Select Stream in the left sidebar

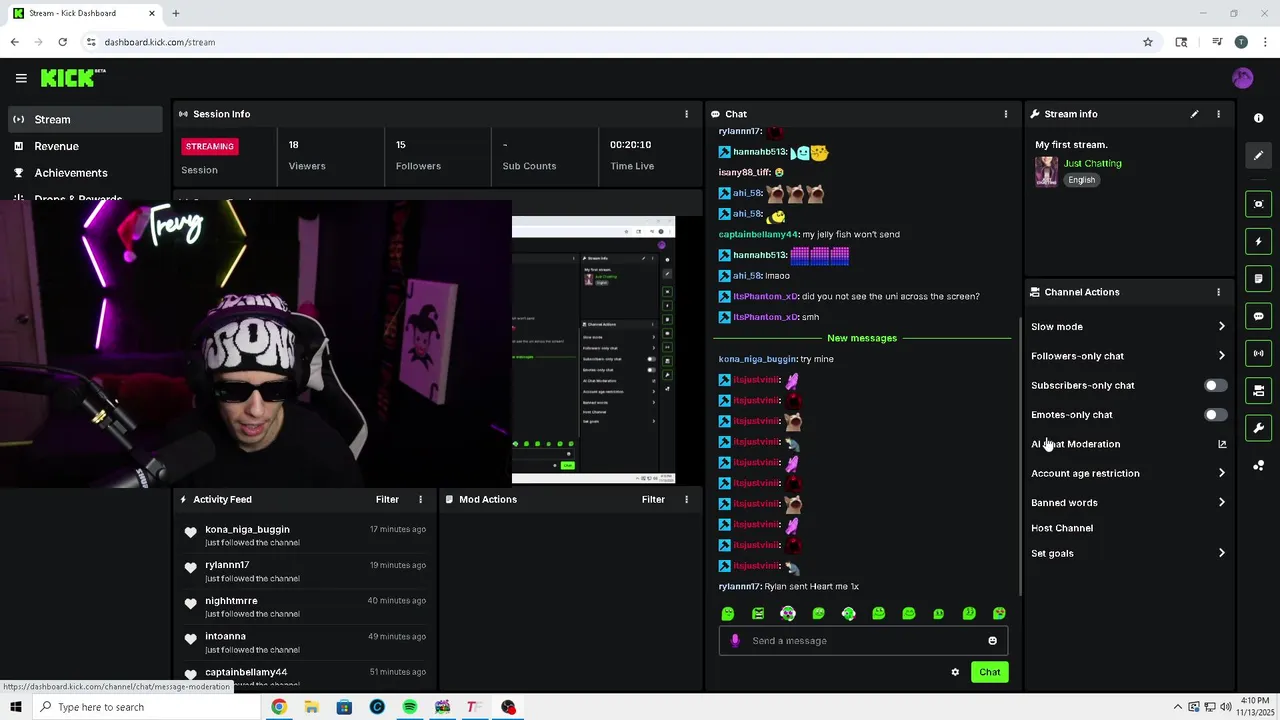click(x=84, y=119)
